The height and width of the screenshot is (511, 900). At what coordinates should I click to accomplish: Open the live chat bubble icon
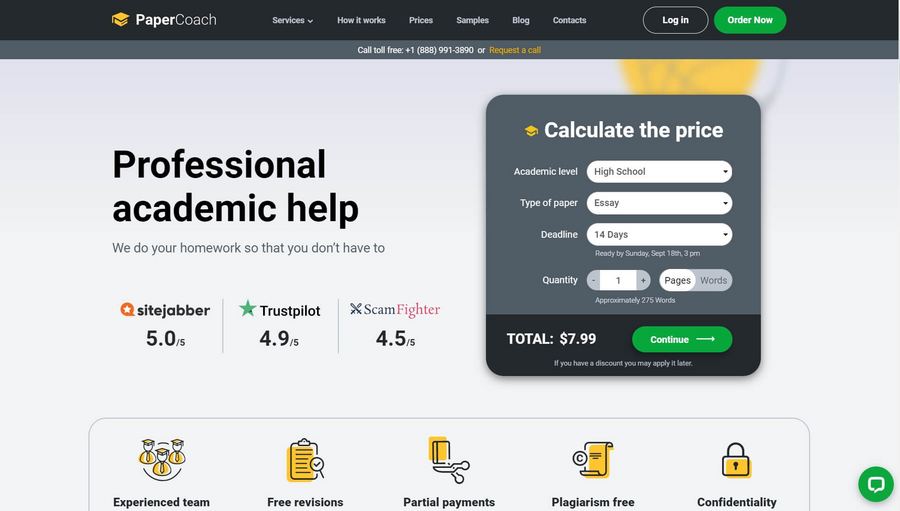(x=875, y=484)
